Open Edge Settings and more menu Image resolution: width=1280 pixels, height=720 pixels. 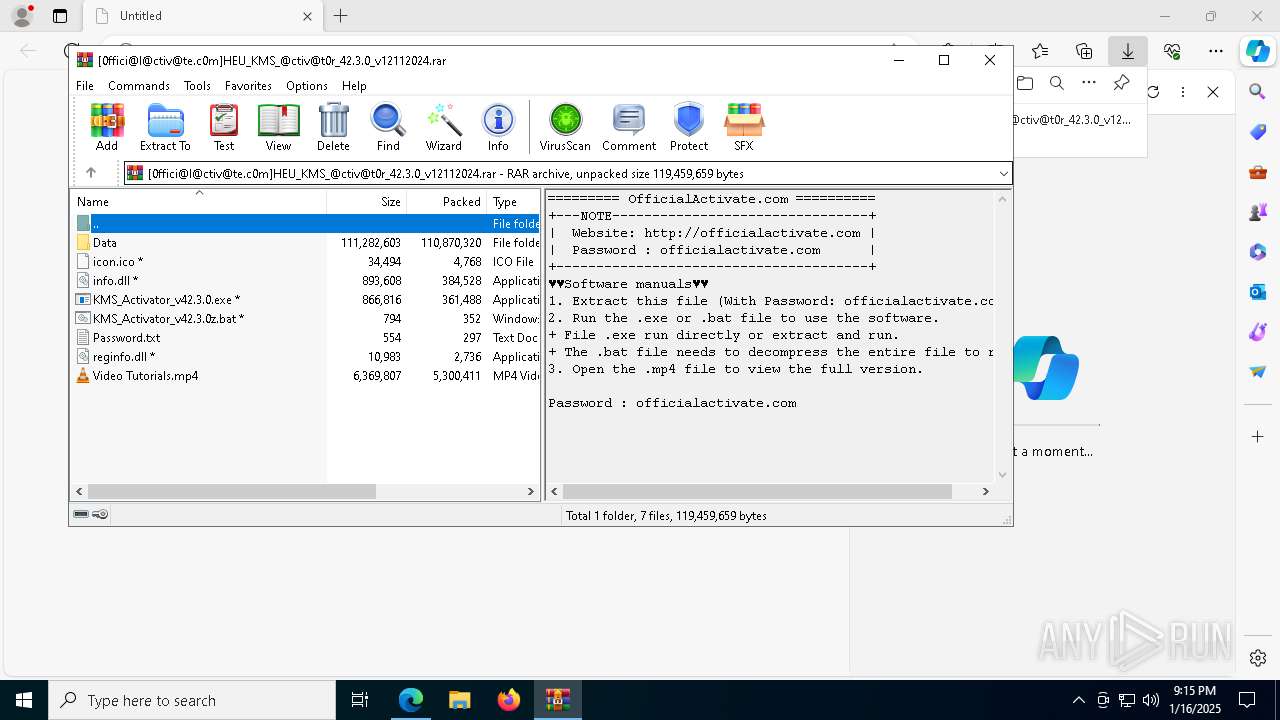tap(1215, 51)
